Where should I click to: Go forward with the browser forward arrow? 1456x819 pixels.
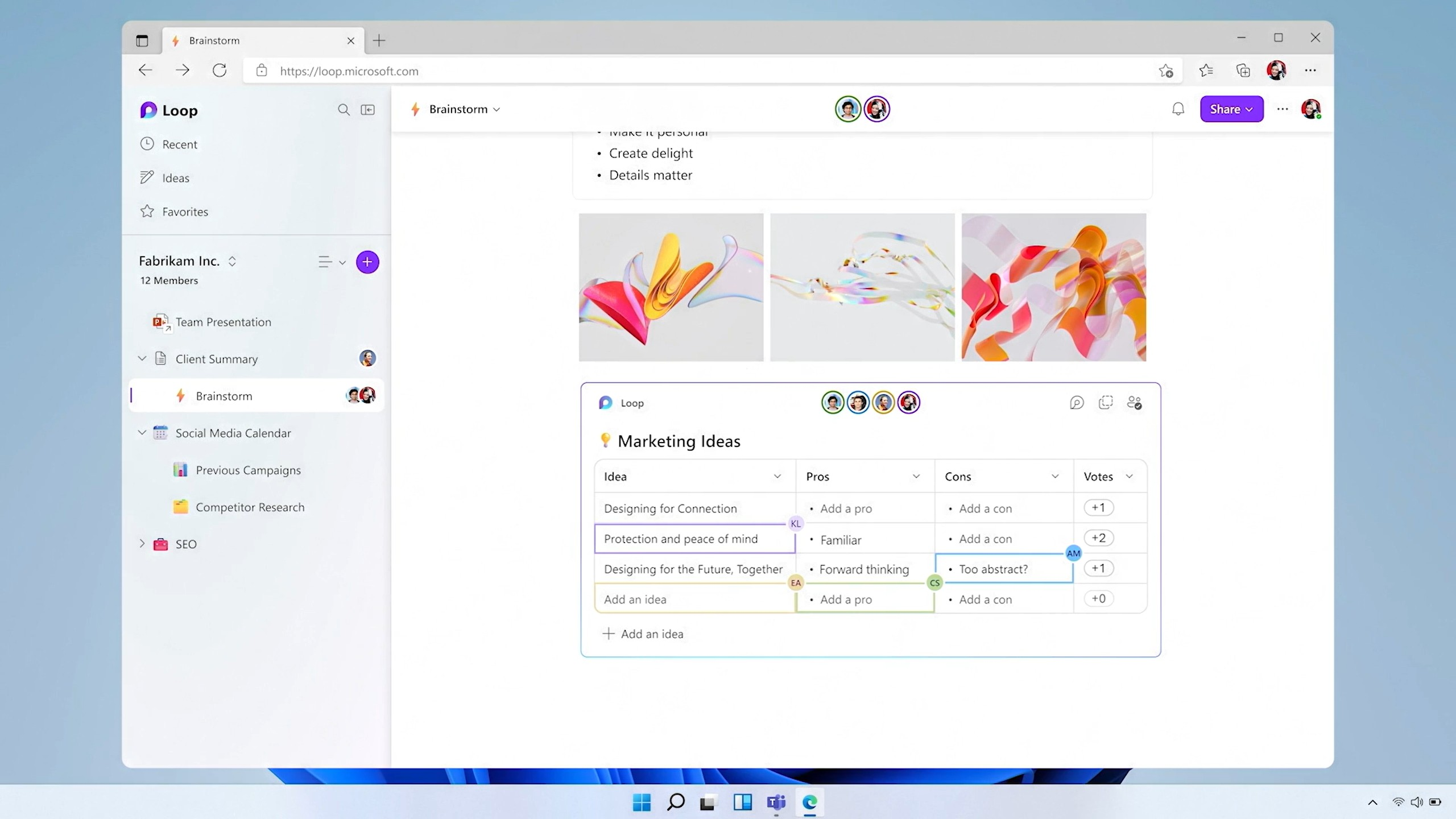(183, 71)
